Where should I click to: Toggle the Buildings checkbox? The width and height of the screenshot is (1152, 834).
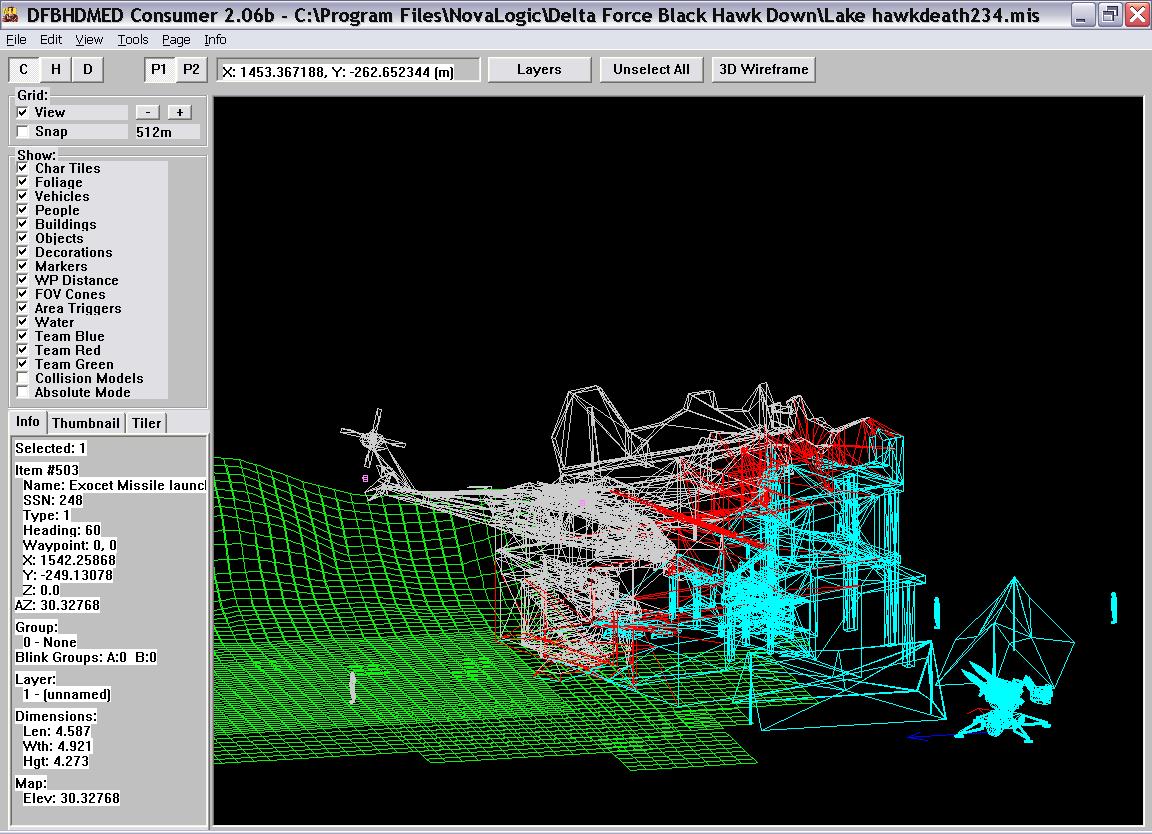point(23,224)
